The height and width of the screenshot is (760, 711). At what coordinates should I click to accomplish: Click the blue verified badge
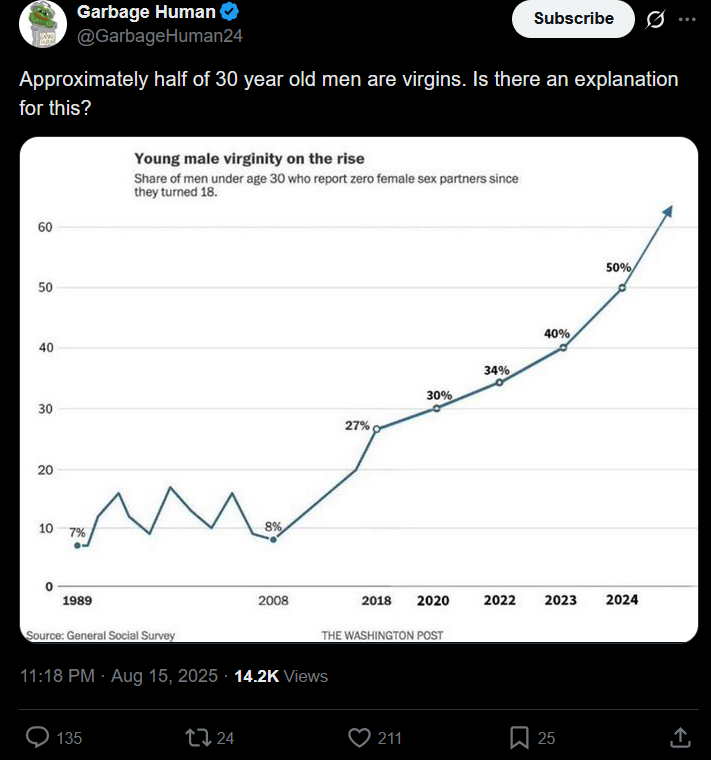229,13
